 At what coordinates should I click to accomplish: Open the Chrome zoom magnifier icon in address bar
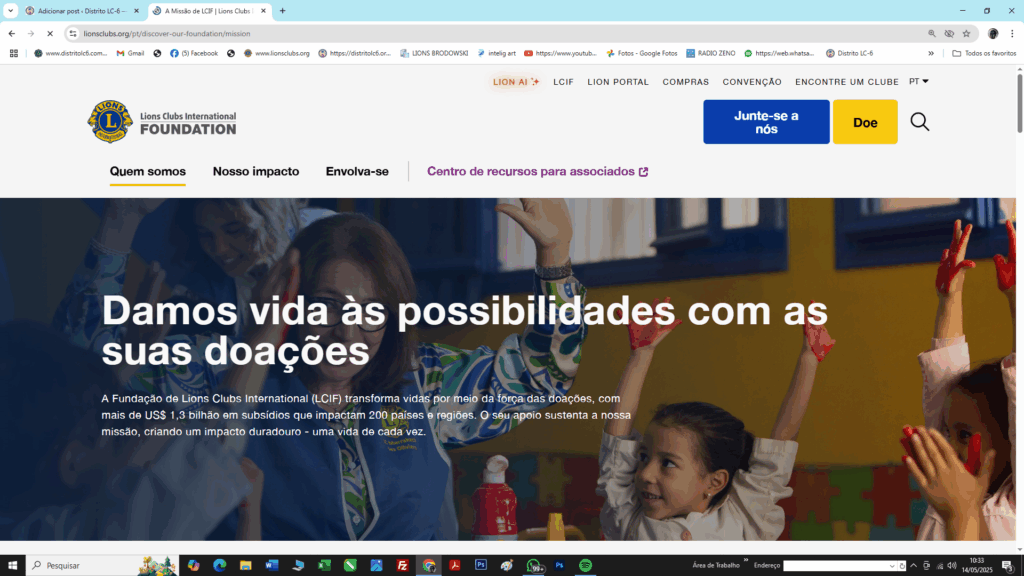pos(932,33)
